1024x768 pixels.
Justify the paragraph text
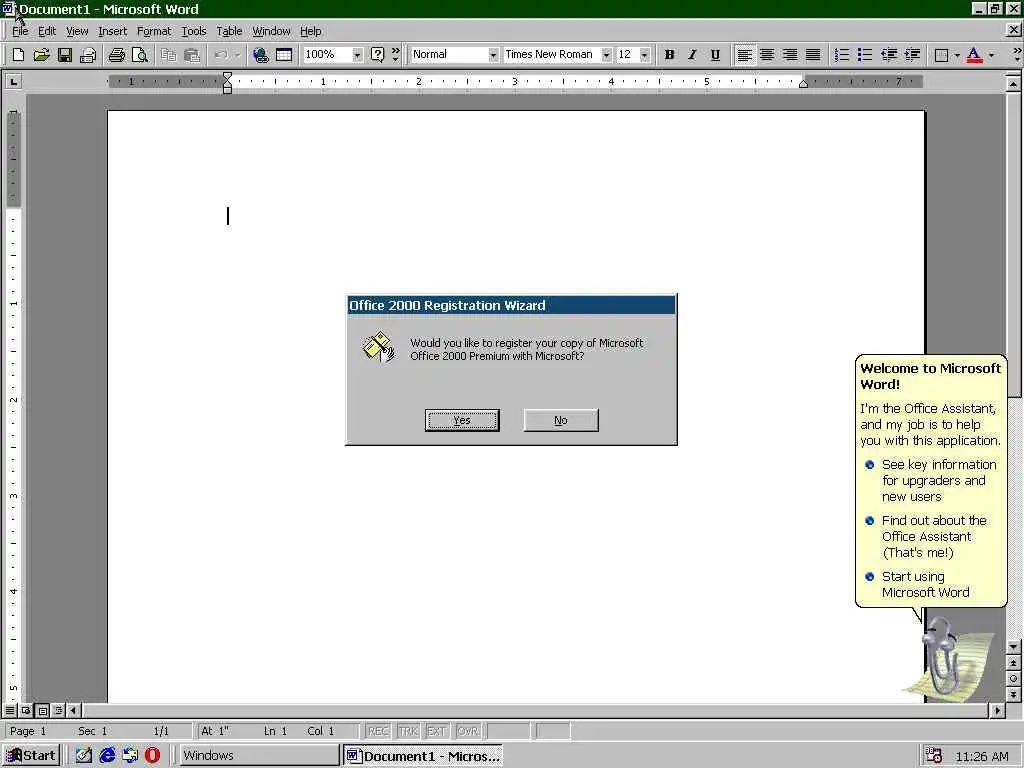(x=812, y=55)
